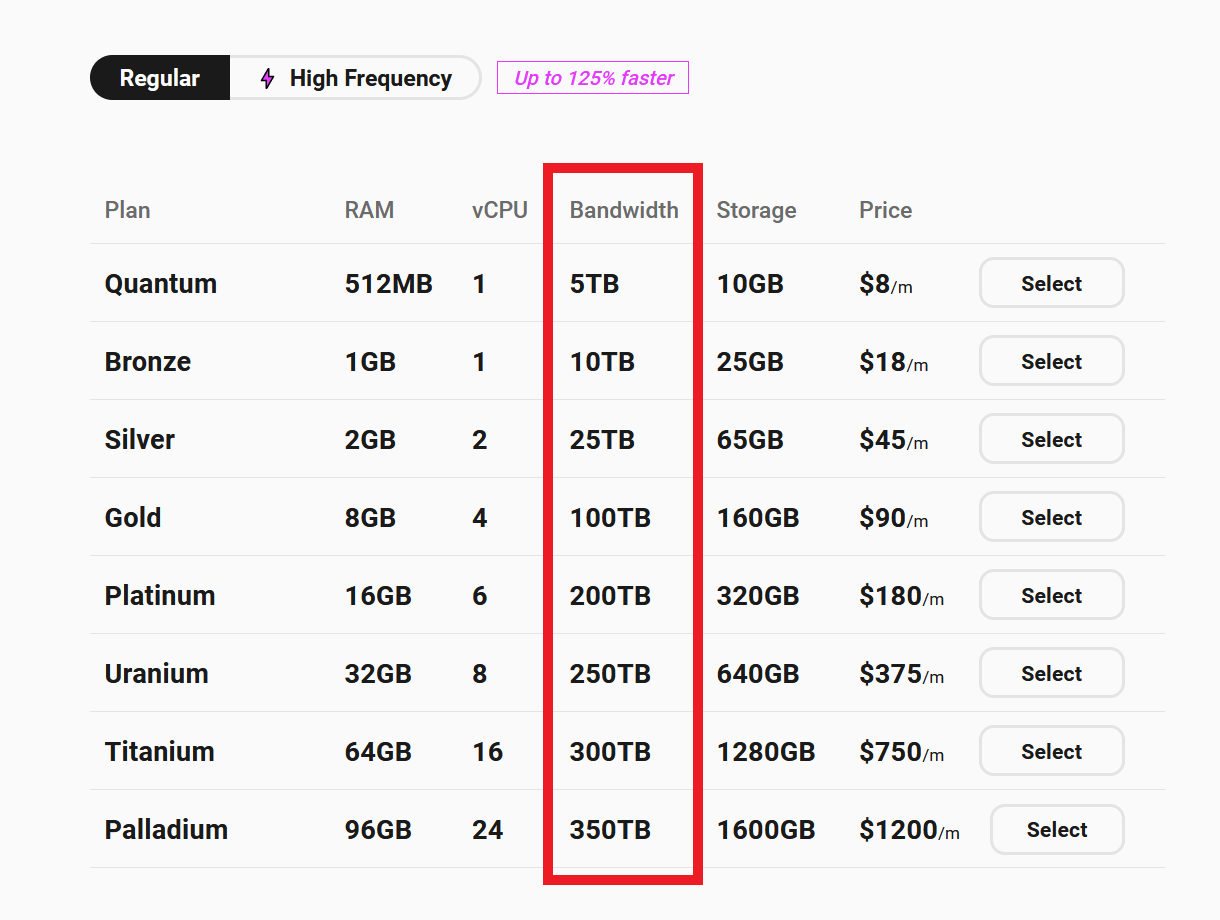Select the Titanium plan

[x=1051, y=751]
